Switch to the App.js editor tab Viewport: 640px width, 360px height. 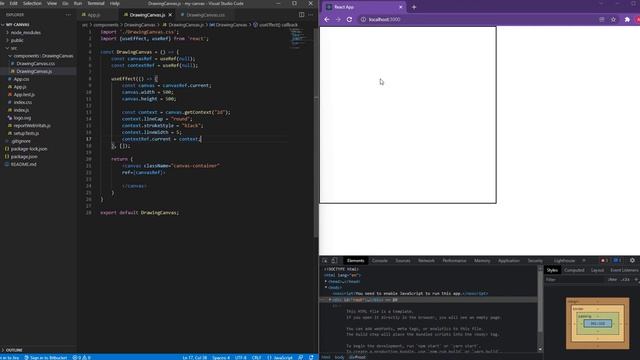[93, 15]
